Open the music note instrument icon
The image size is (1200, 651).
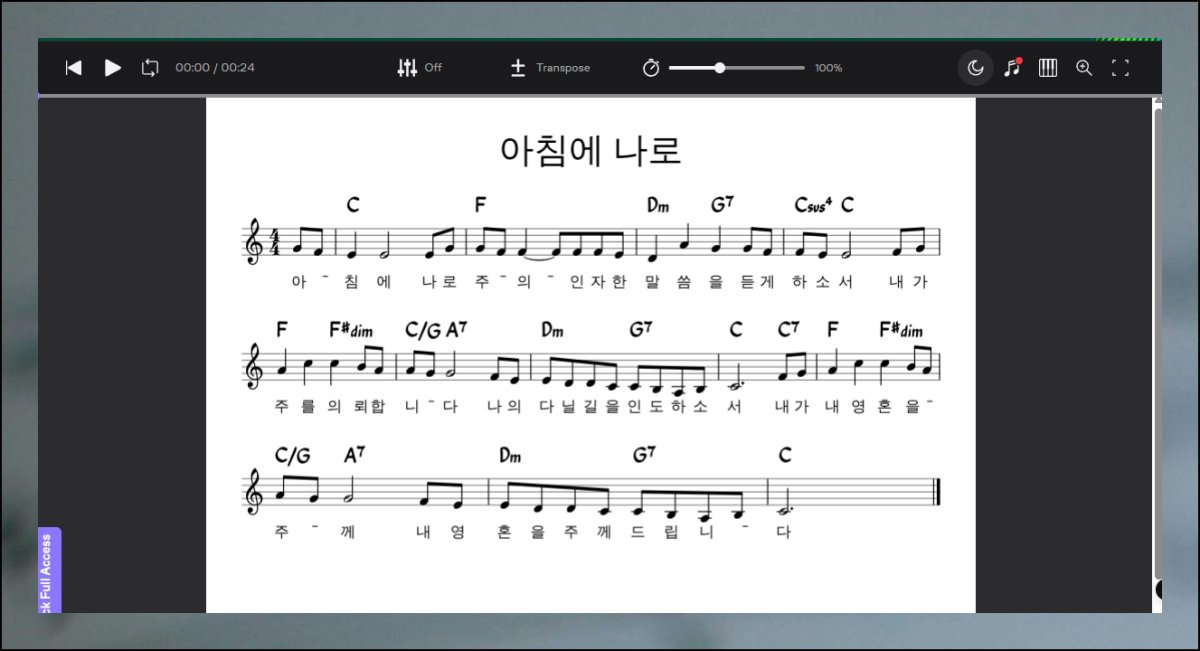(x=1012, y=68)
